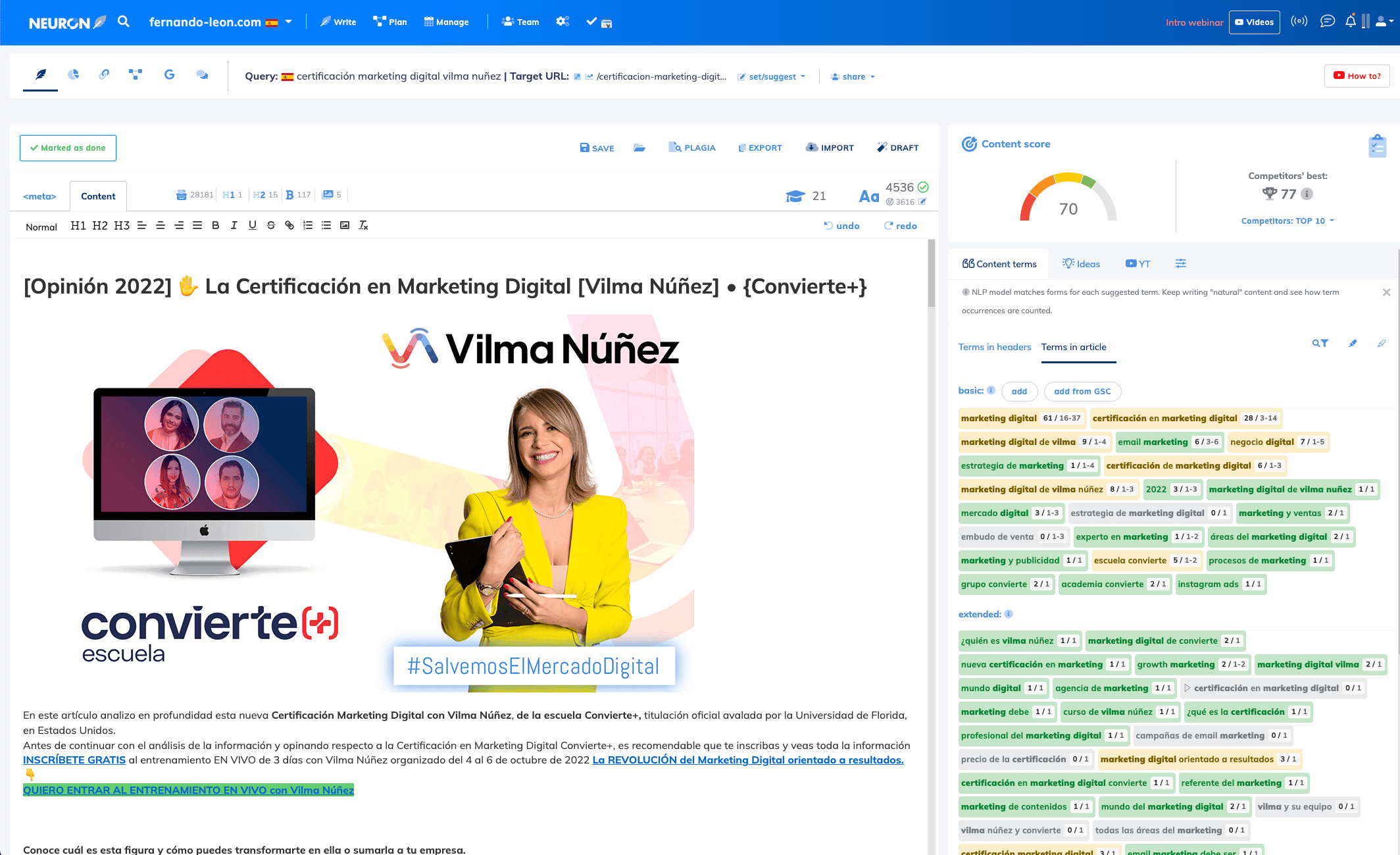This screenshot has width=1400, height=855.
Task: Close the NLP model info notice
Action: (x=1386, y=292)
